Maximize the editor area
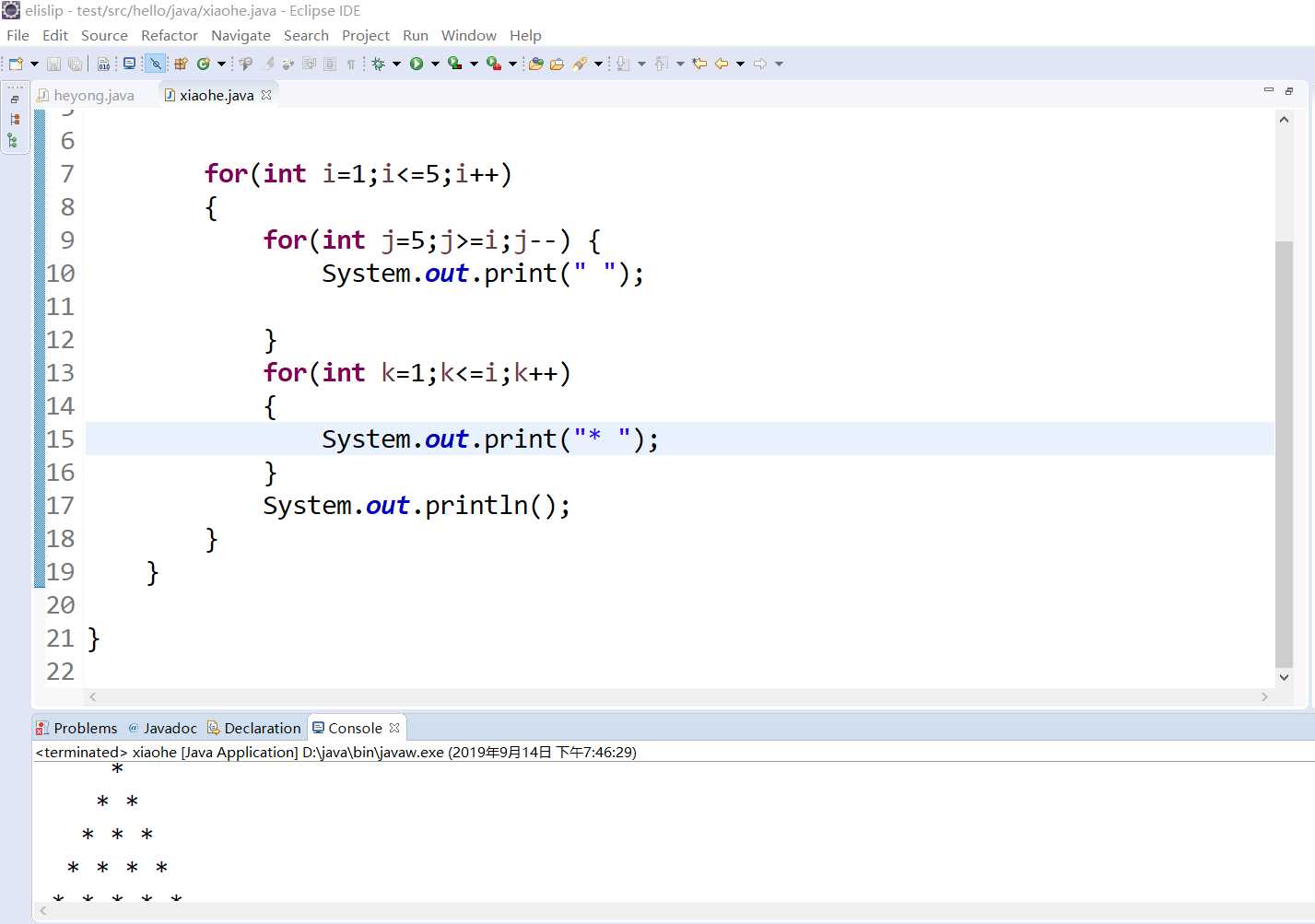 click(x=1289, y=90)
